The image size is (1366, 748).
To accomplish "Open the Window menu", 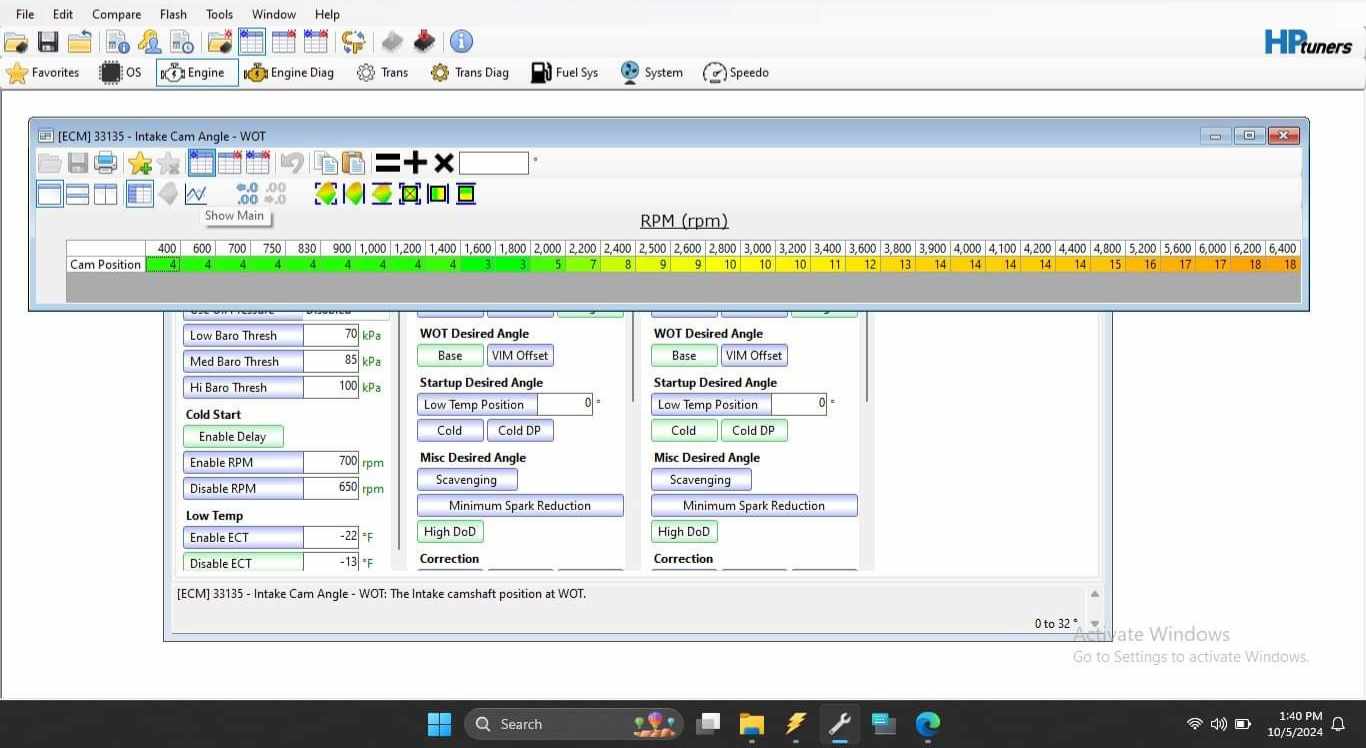I will click(273, 14).
